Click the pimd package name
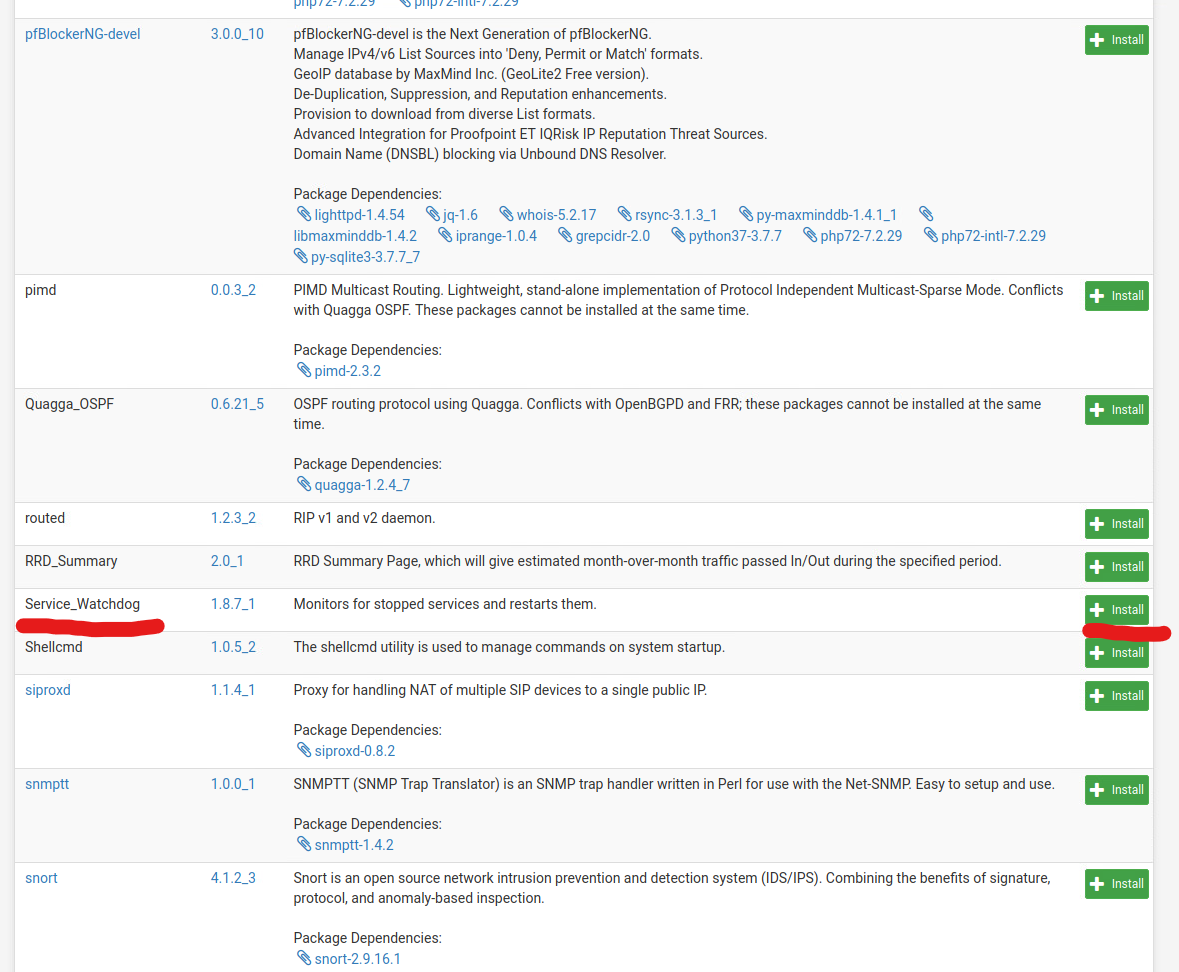 pyautogui.click(x=41, y=290)
